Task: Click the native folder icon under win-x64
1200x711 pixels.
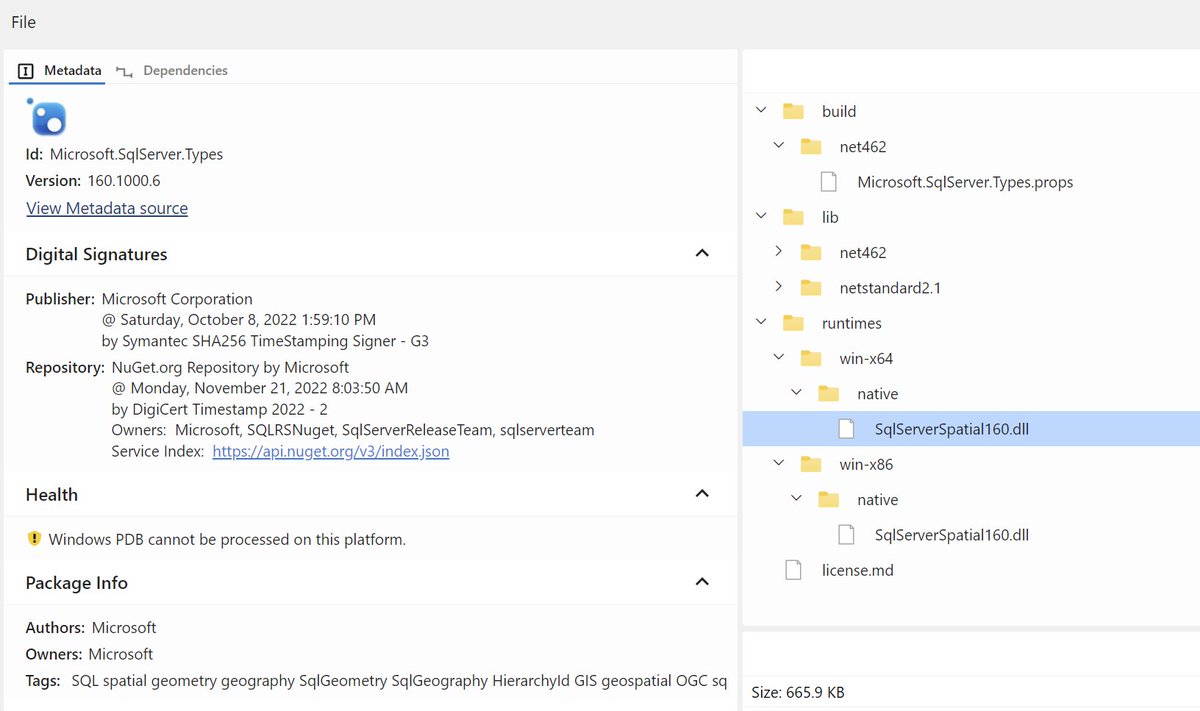Action: (829, 394)
